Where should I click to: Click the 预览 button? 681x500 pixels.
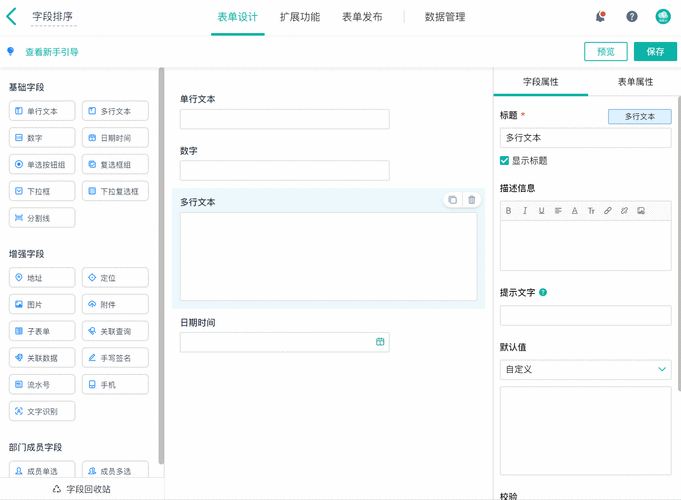pos(606,52)
